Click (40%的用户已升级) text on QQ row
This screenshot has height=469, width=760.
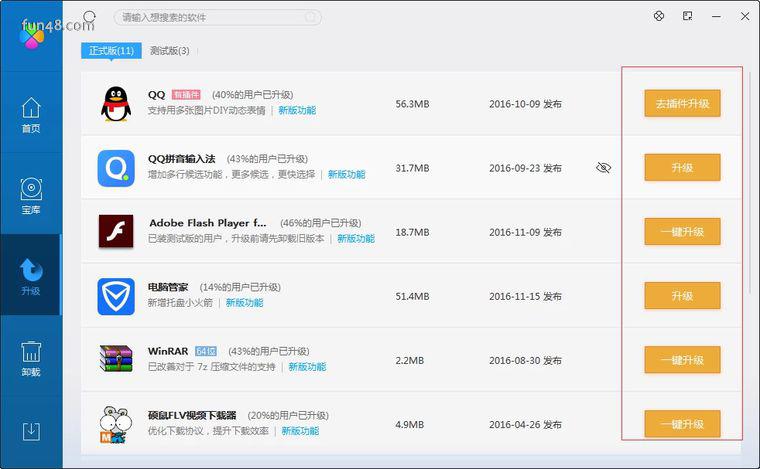(x=253, y=94)
